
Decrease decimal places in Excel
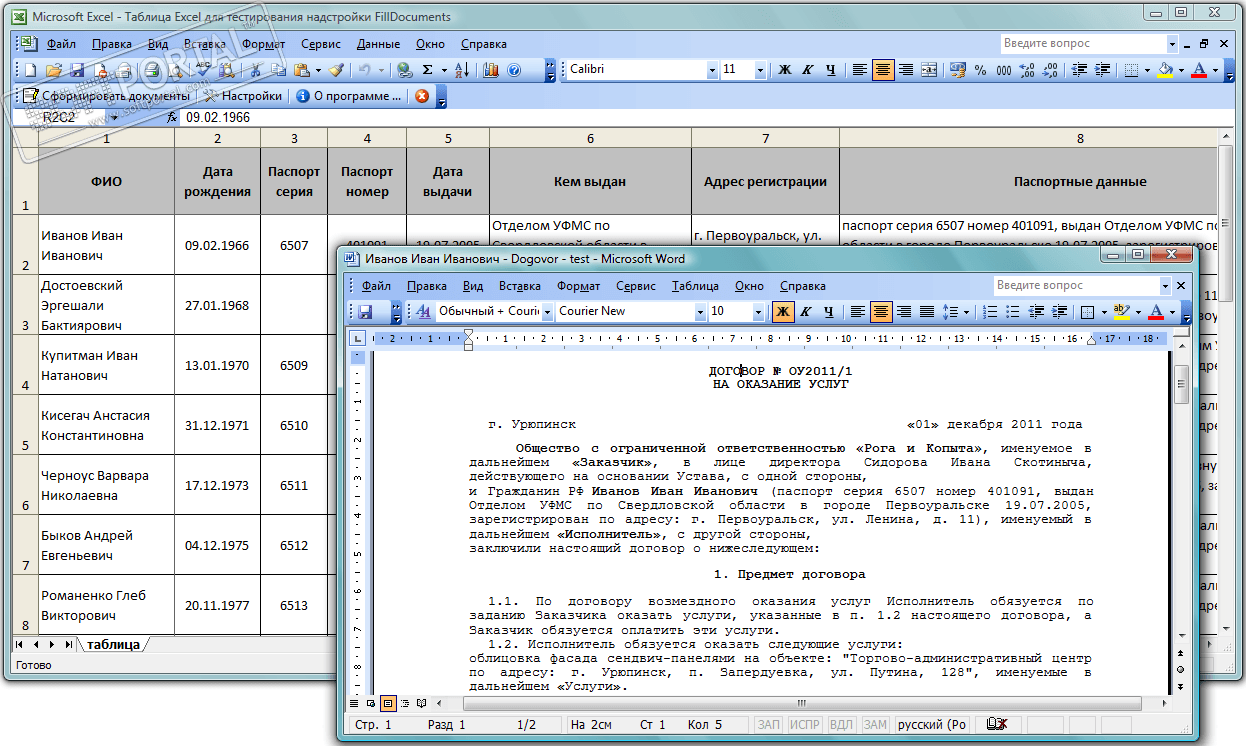click(x=1050, y=70)
